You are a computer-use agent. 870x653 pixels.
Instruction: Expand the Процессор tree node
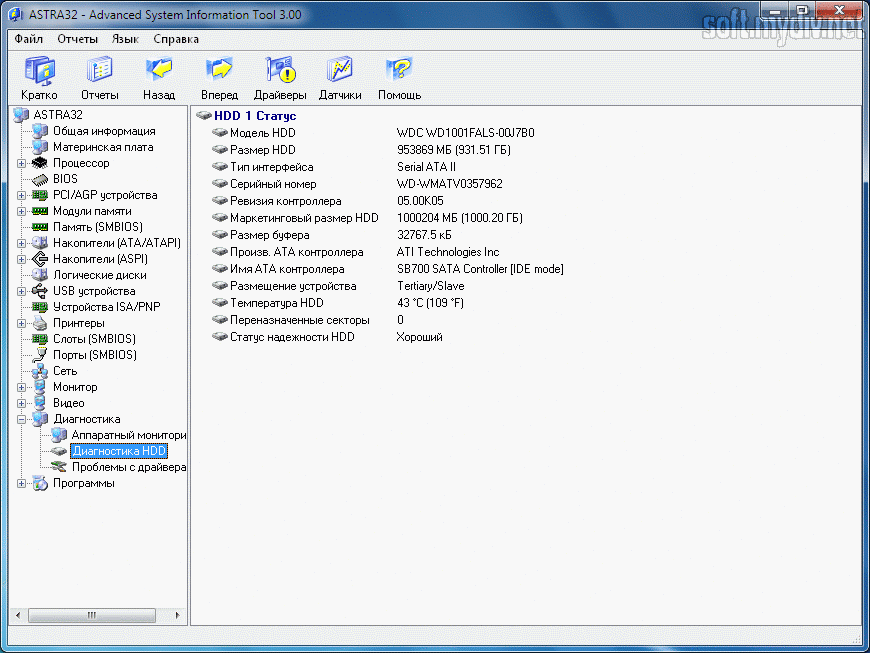pyautogui.click(x=21, y=164)
